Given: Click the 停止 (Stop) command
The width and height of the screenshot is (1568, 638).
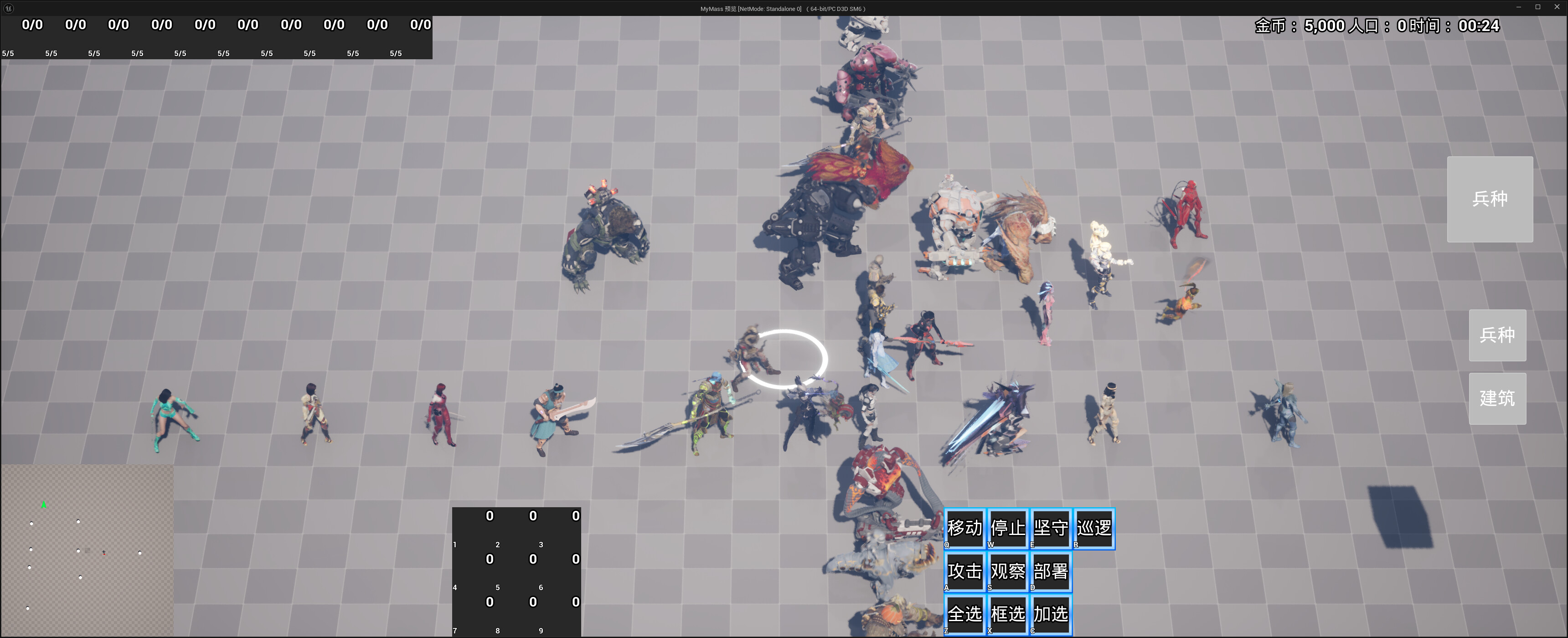Looking at the screenshot, I should click(1008, 529).
